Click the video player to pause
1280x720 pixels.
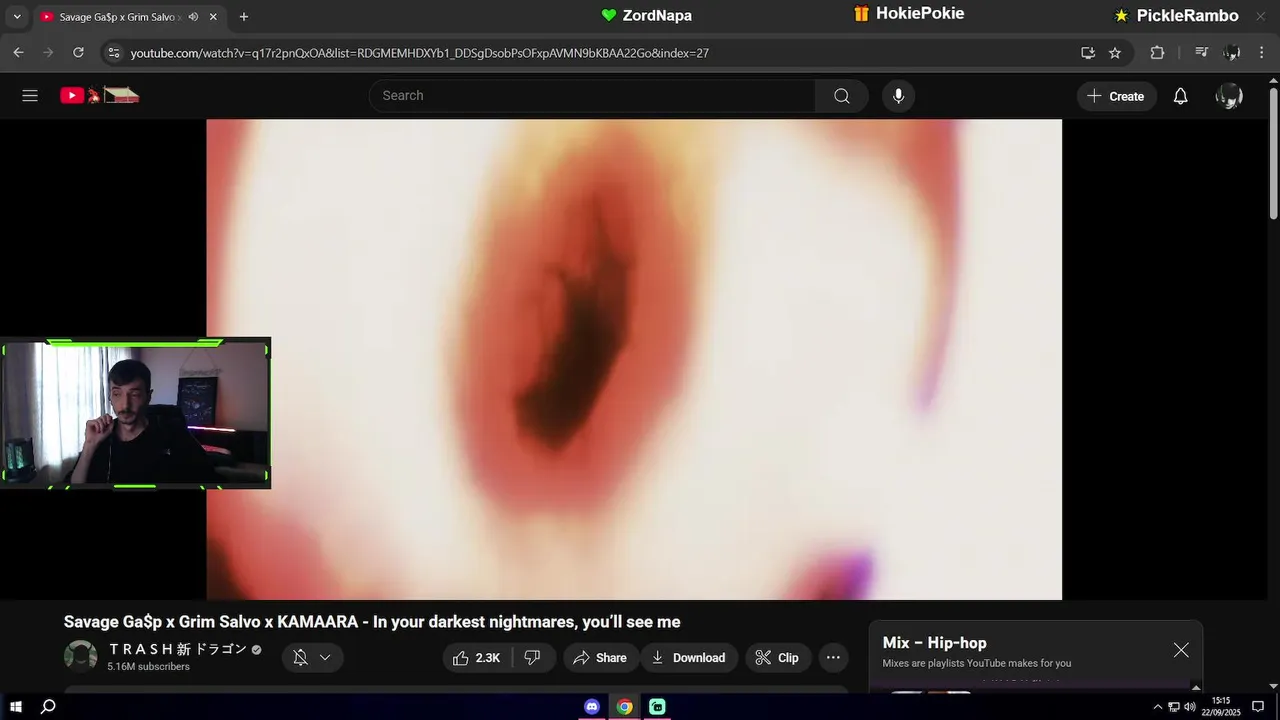tap(634, 360)
